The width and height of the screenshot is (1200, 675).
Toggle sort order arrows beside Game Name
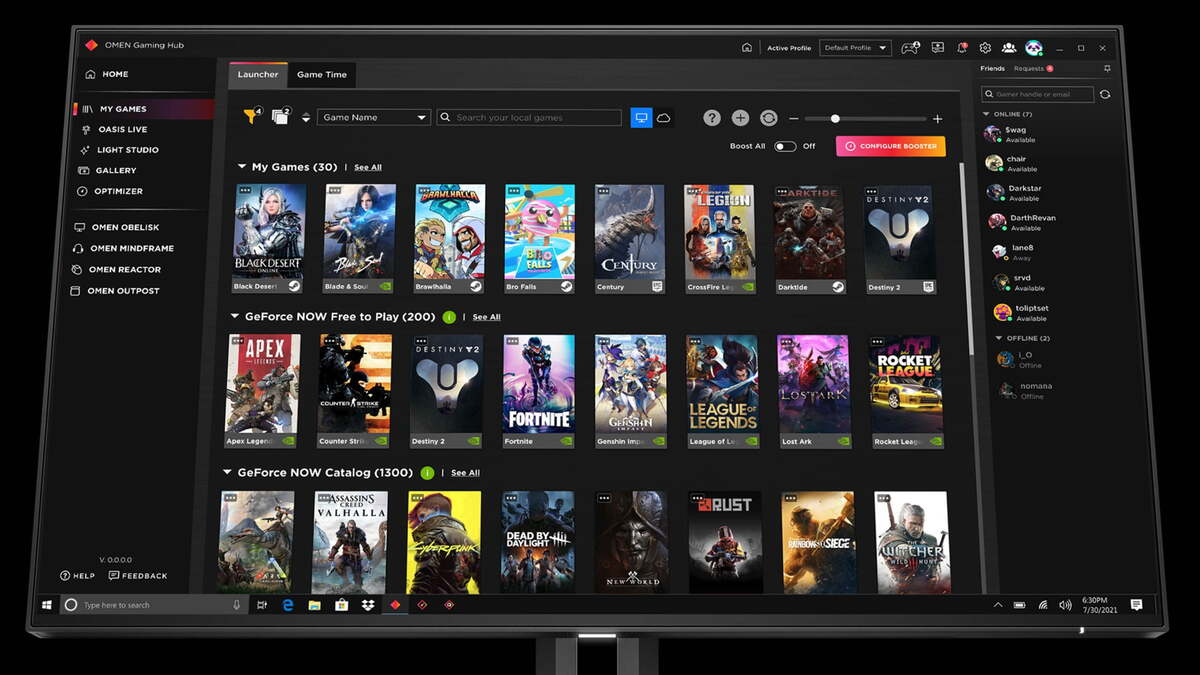305,117
